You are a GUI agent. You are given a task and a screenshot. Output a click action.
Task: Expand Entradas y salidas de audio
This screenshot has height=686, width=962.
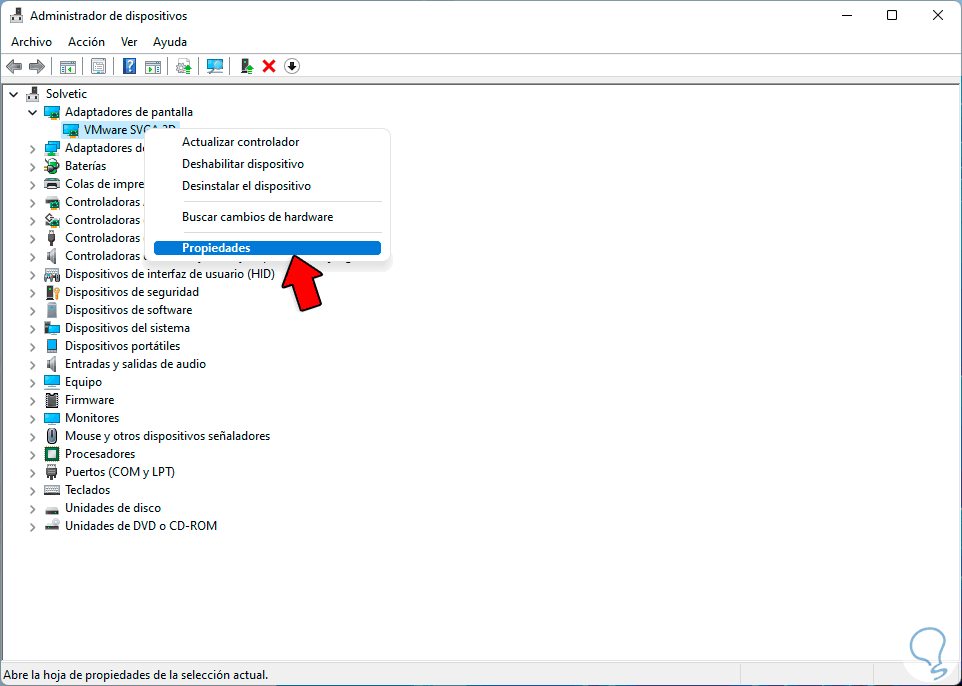pos(33,364)
